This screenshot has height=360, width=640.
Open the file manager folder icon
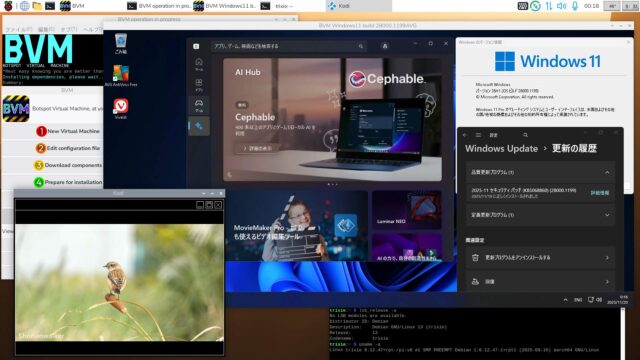[x=37, y=6]
